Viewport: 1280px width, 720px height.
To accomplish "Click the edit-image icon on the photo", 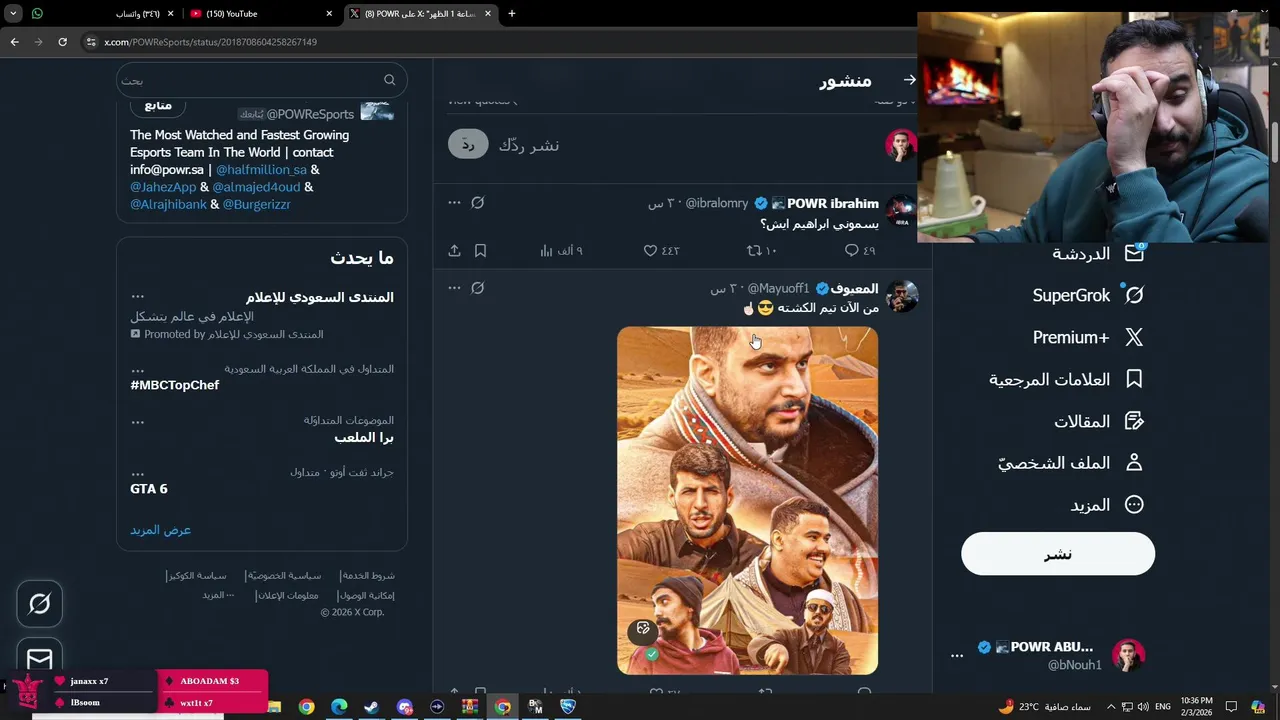I will tap(643, 629).
